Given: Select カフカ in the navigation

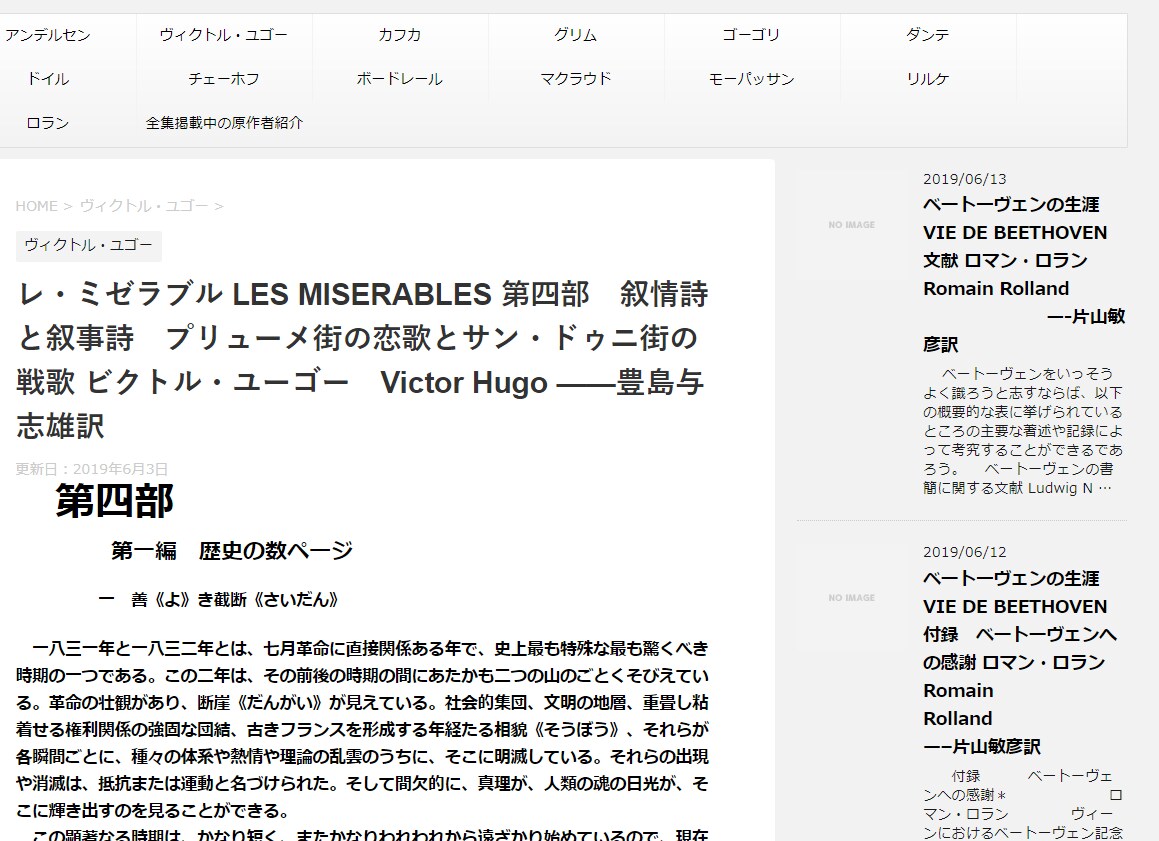Looking at the screenshot, I should [399, 35].
